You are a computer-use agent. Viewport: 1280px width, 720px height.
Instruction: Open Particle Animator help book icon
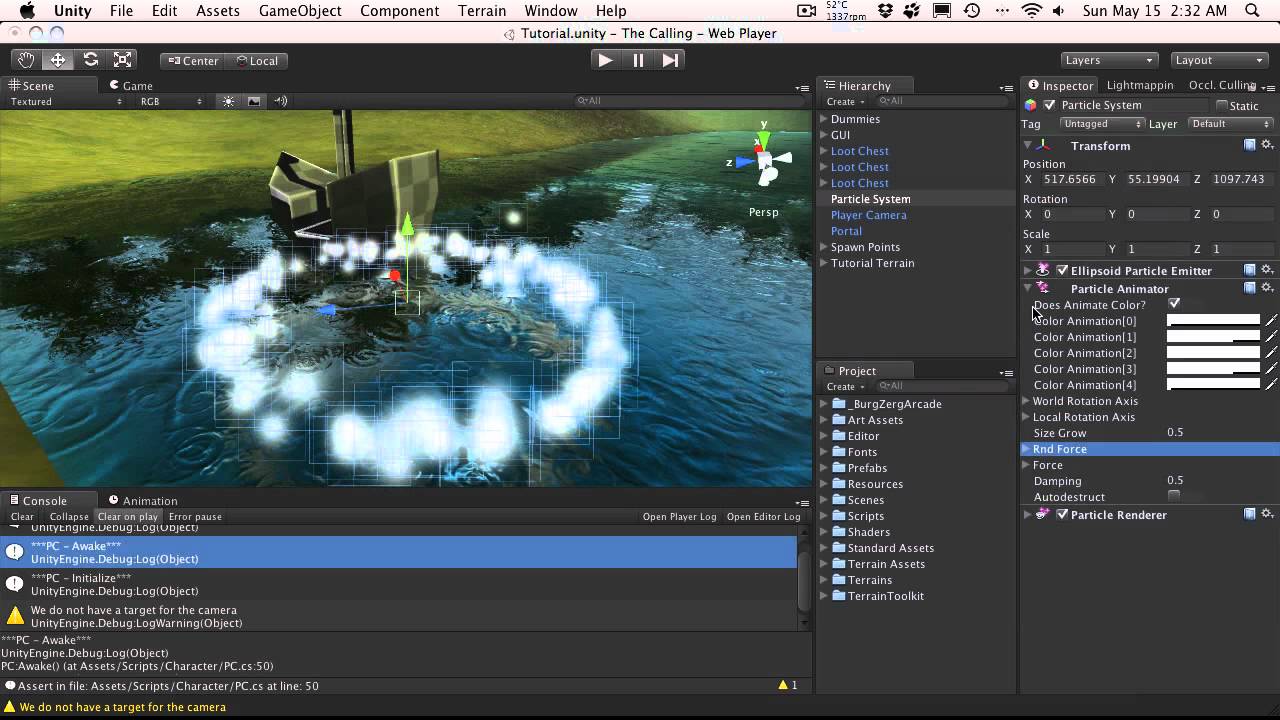click(x=1250, y=288)
